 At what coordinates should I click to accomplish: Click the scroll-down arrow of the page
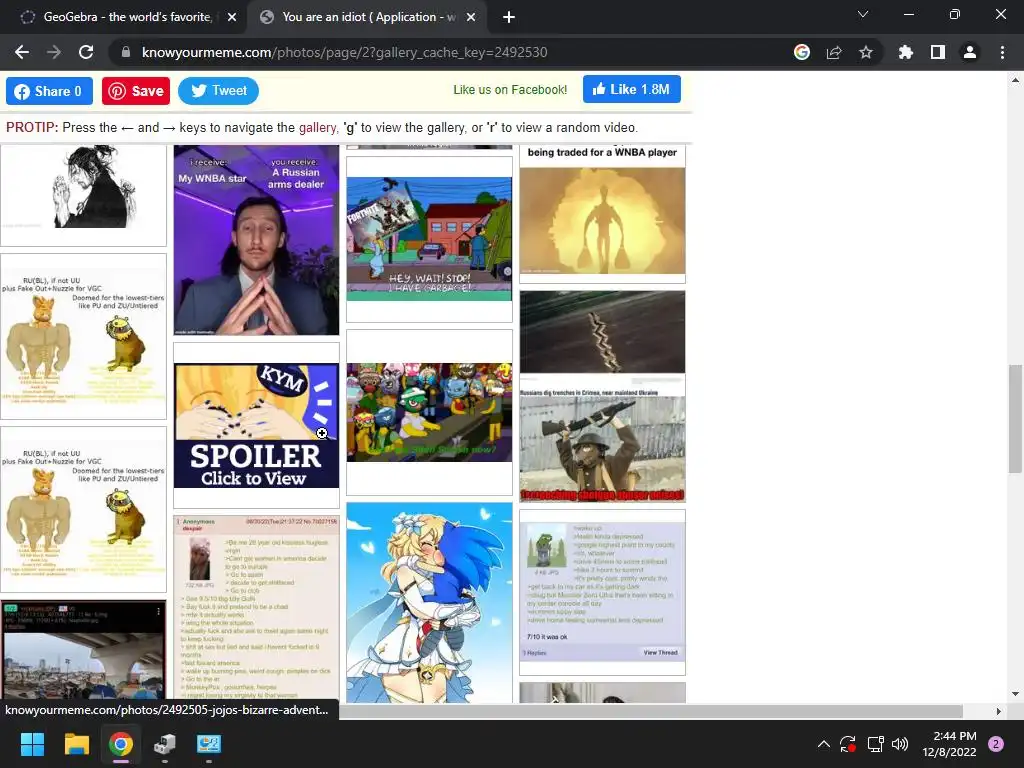[x=1015, y=694]
